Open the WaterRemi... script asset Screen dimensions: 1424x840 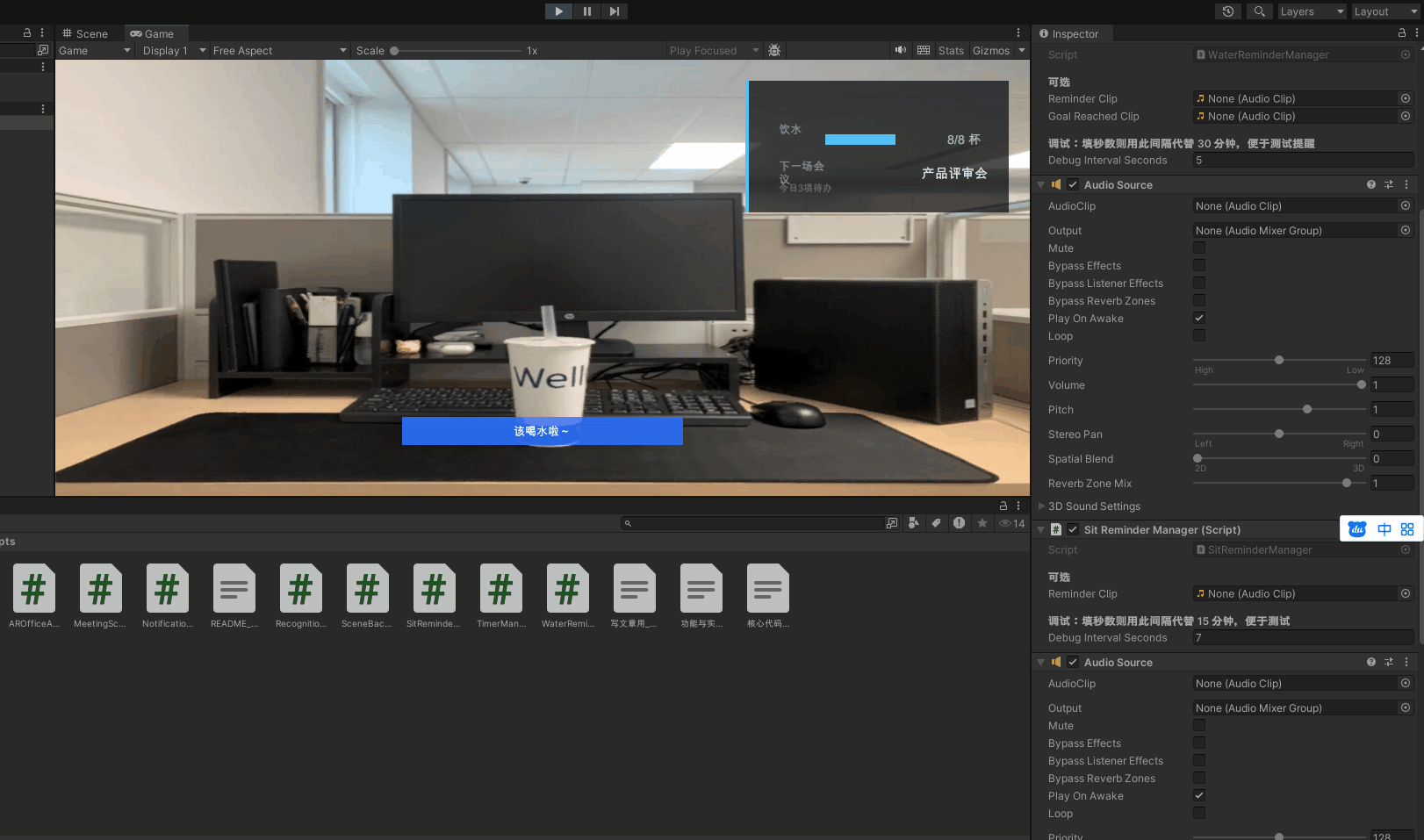[568, 595]
